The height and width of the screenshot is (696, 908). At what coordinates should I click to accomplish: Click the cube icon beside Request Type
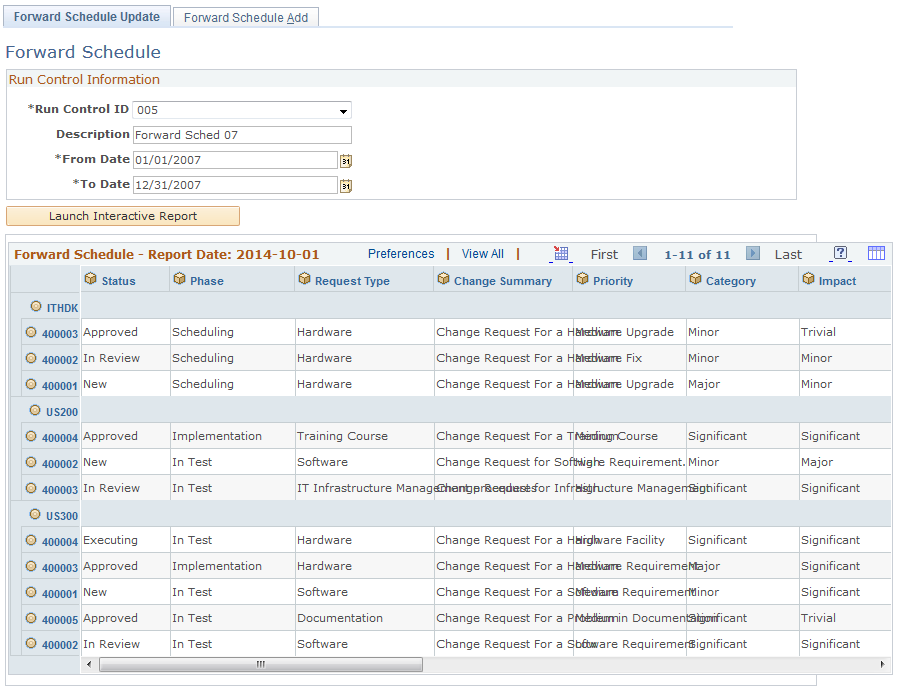(x=305, y=279)
